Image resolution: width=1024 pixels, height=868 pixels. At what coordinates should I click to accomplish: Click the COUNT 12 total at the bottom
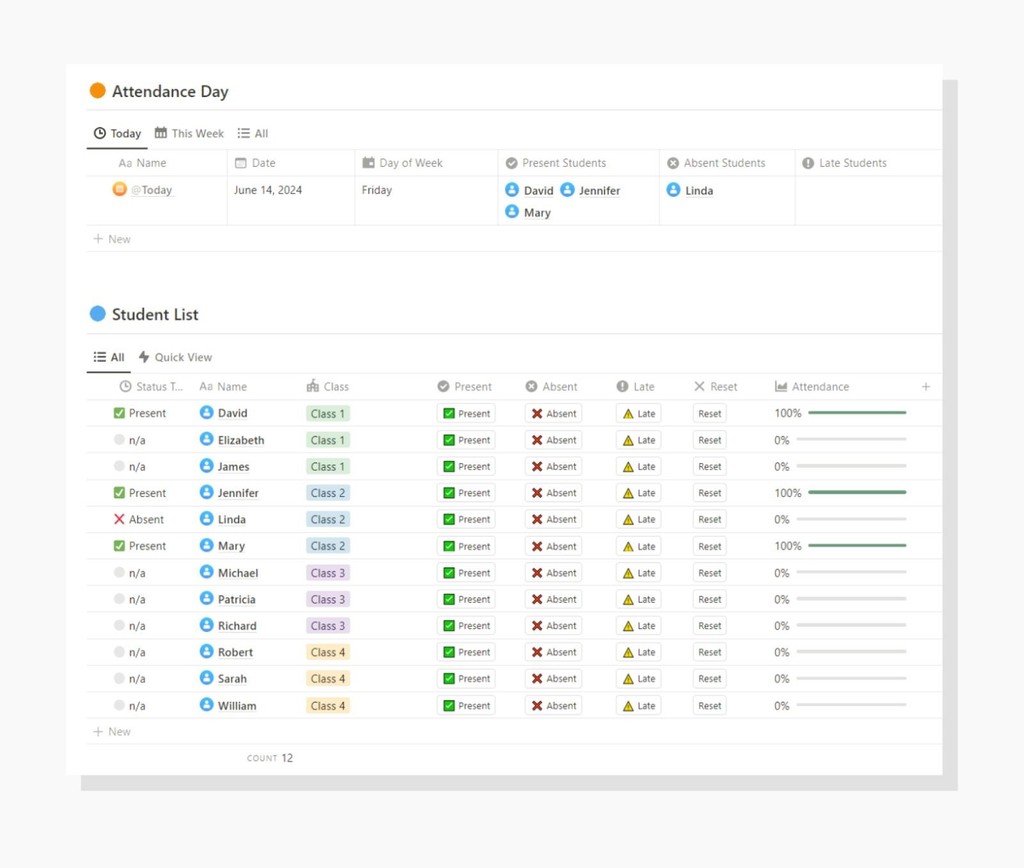tap(270, 758)
